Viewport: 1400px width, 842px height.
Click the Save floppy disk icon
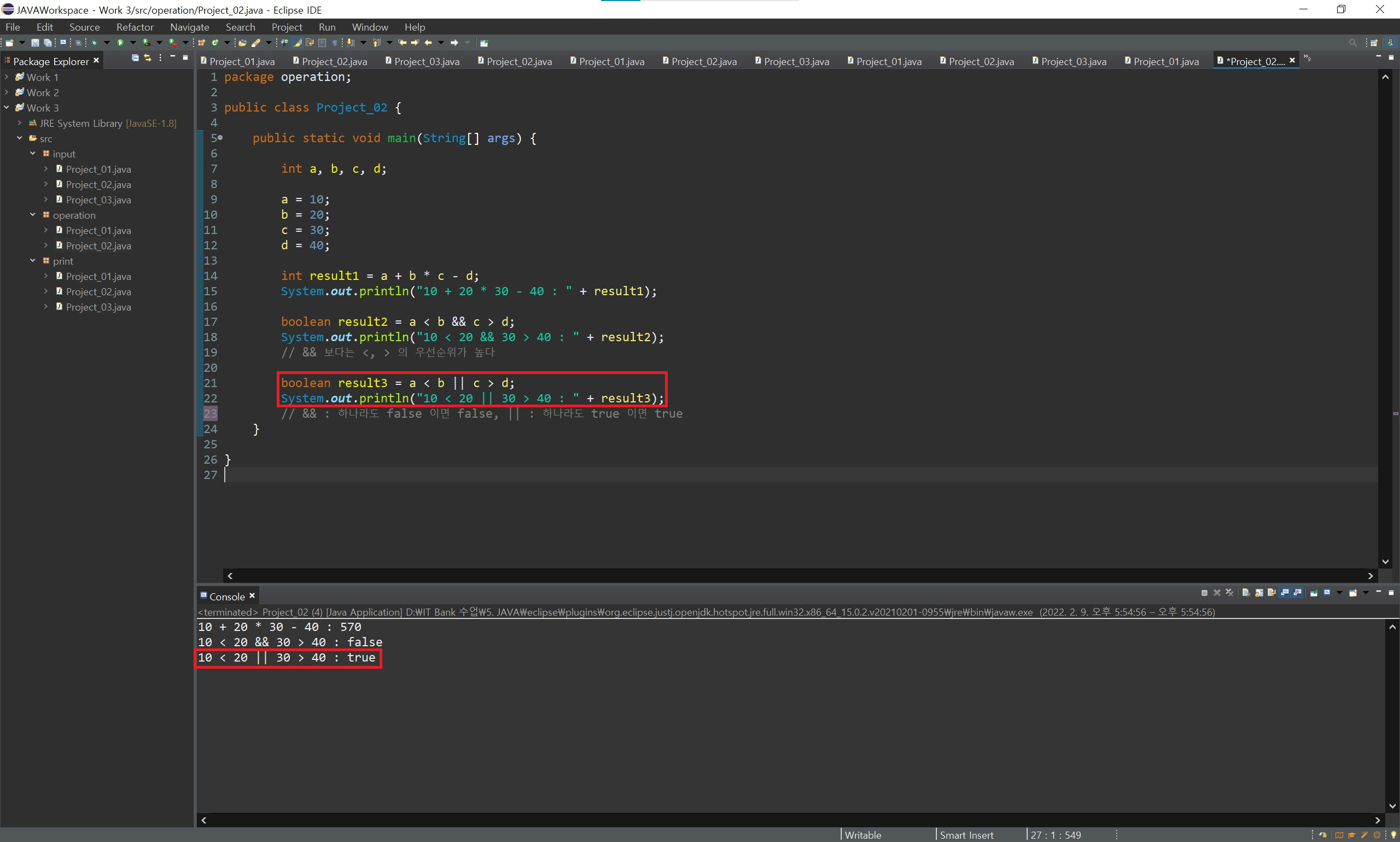(x=34, y=43)
